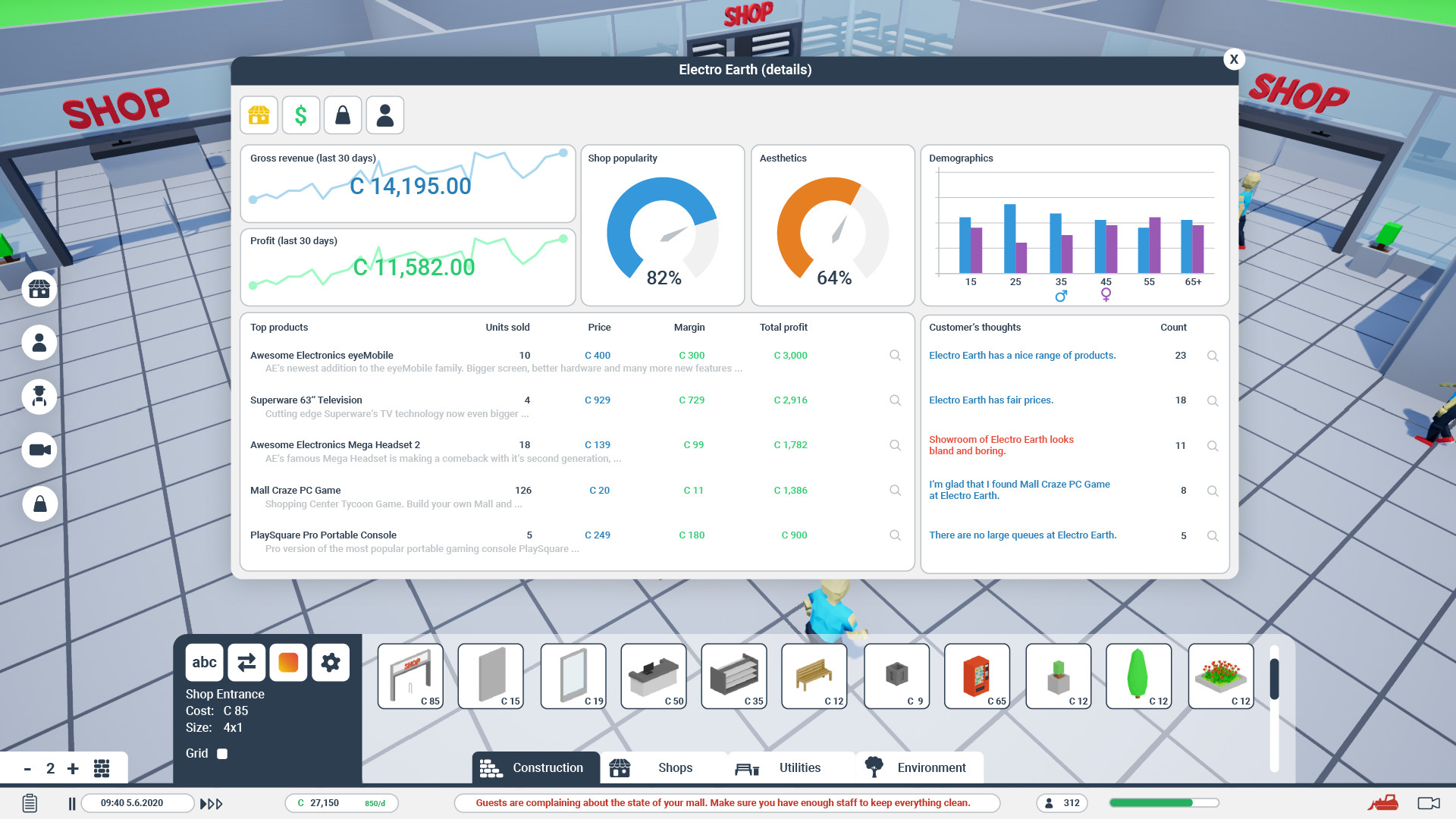1456x819 pixels.
Task: Click the shopping bag products tab icon
Action: click(343, 115)
